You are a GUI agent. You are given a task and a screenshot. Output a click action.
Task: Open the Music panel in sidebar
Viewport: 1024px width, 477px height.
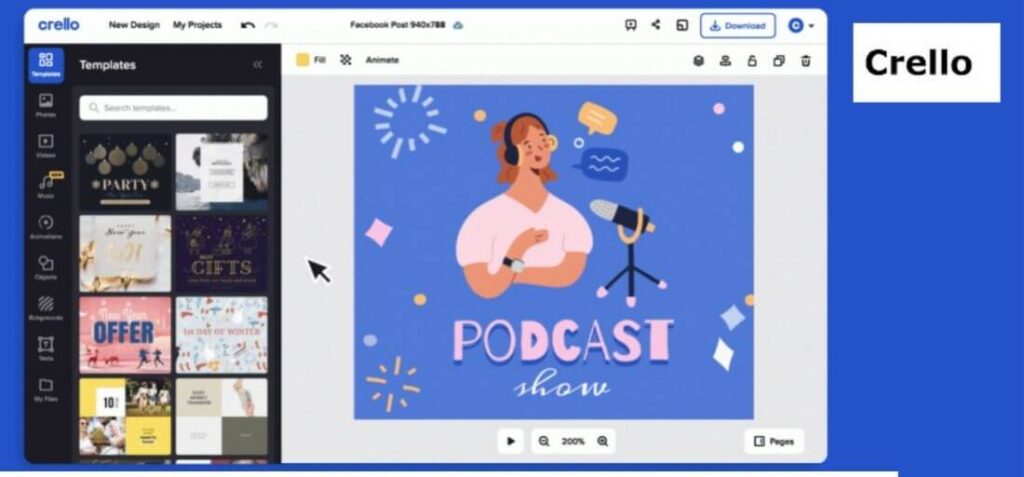click(x=46, y=186)
